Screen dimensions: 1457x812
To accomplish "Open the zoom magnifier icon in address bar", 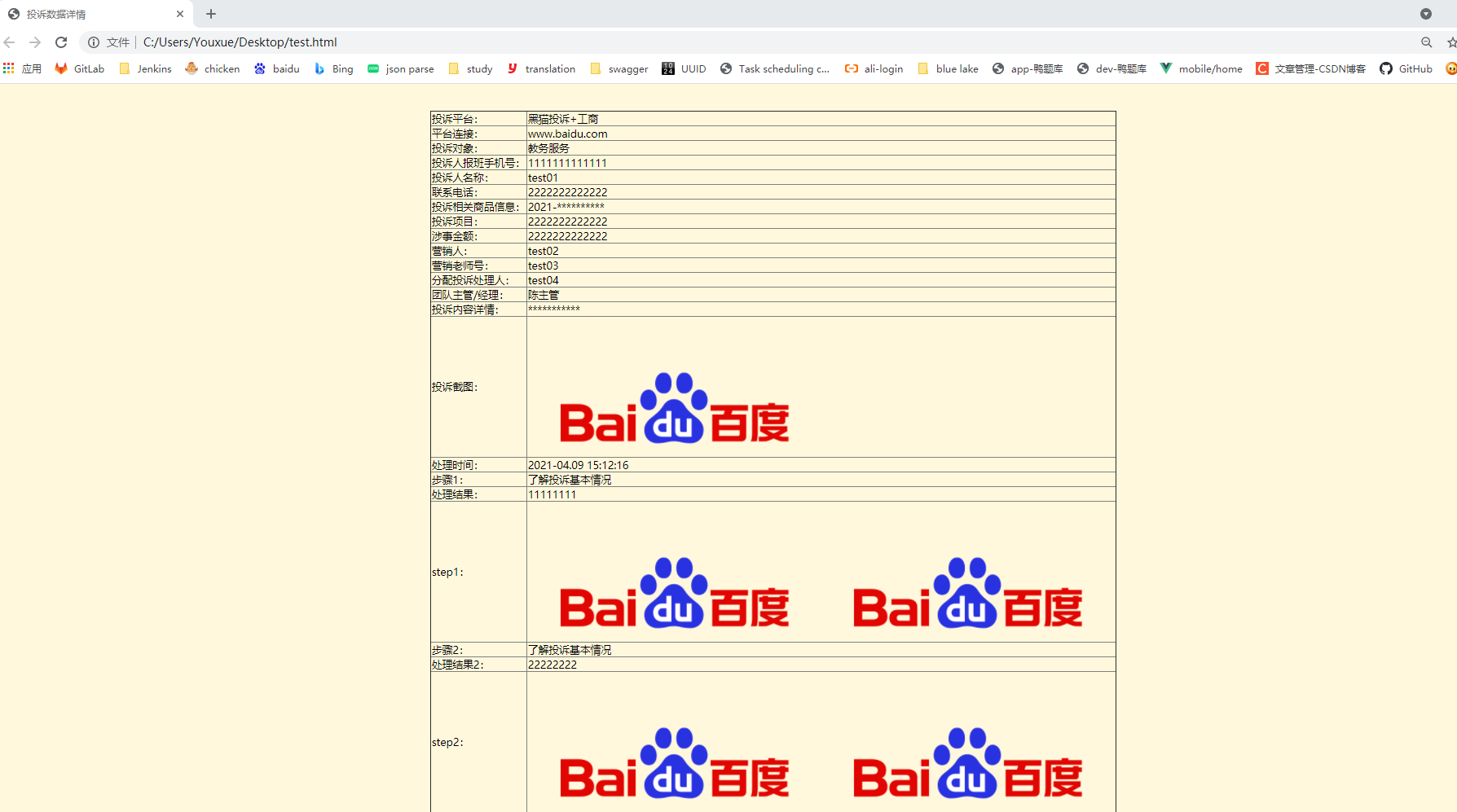I will click(x=1426, y=42).
